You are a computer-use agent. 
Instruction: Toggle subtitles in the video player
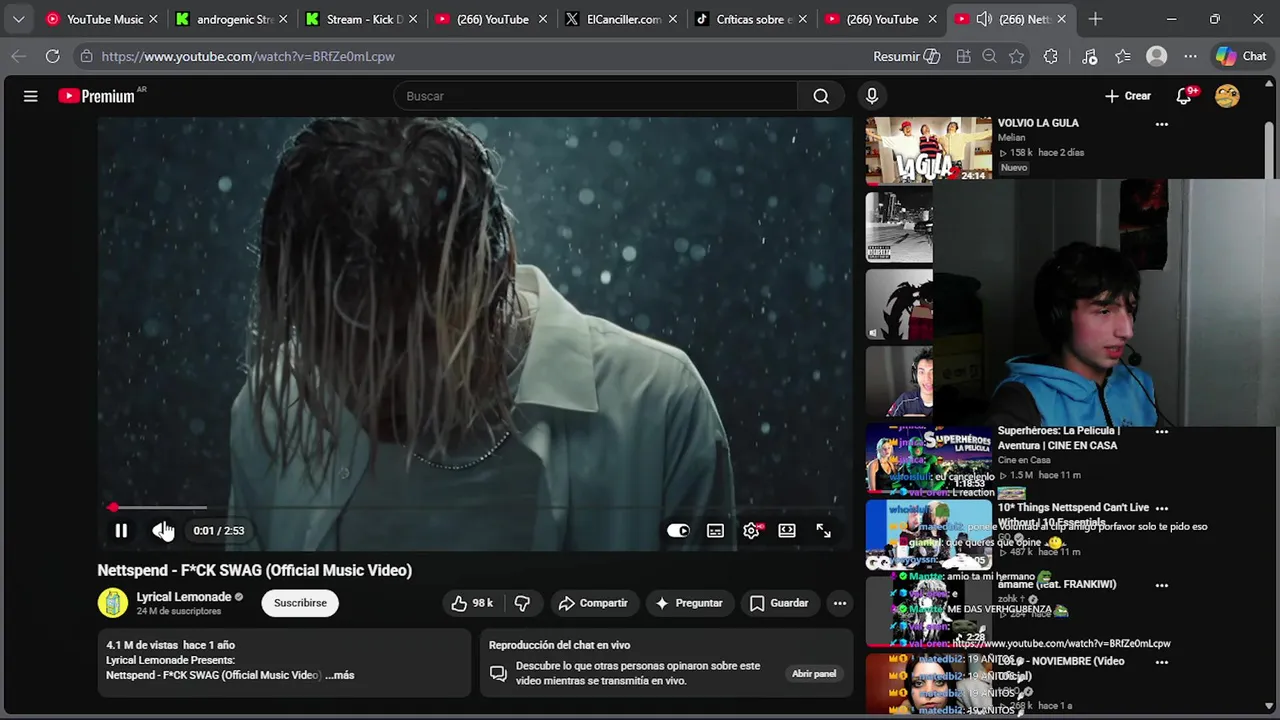pos(715,531)
